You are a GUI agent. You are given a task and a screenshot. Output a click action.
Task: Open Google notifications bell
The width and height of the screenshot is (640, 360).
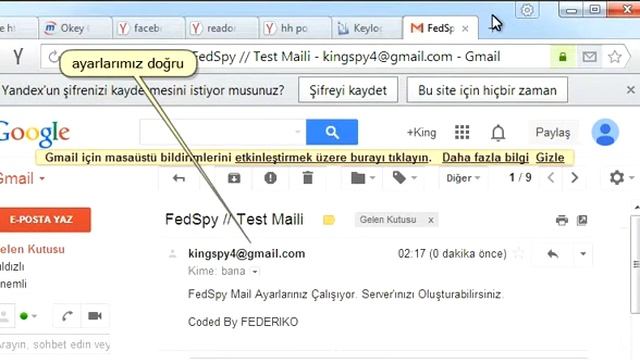point(498,133)
